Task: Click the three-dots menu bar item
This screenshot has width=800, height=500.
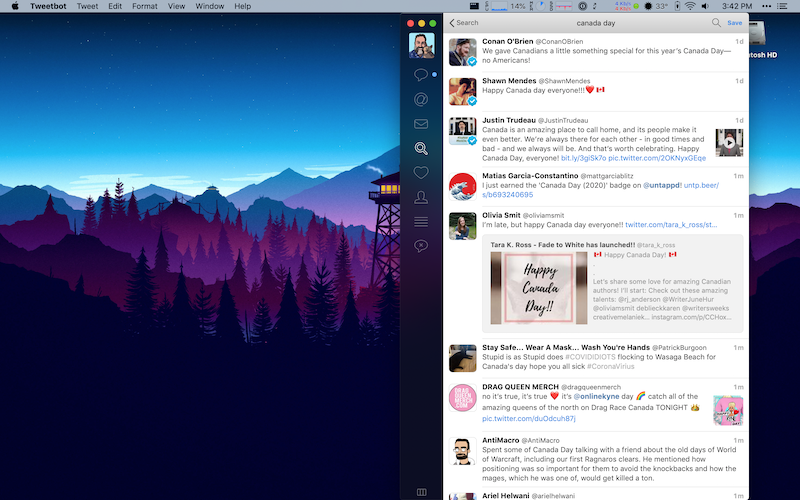Action: tap(766, 6)
